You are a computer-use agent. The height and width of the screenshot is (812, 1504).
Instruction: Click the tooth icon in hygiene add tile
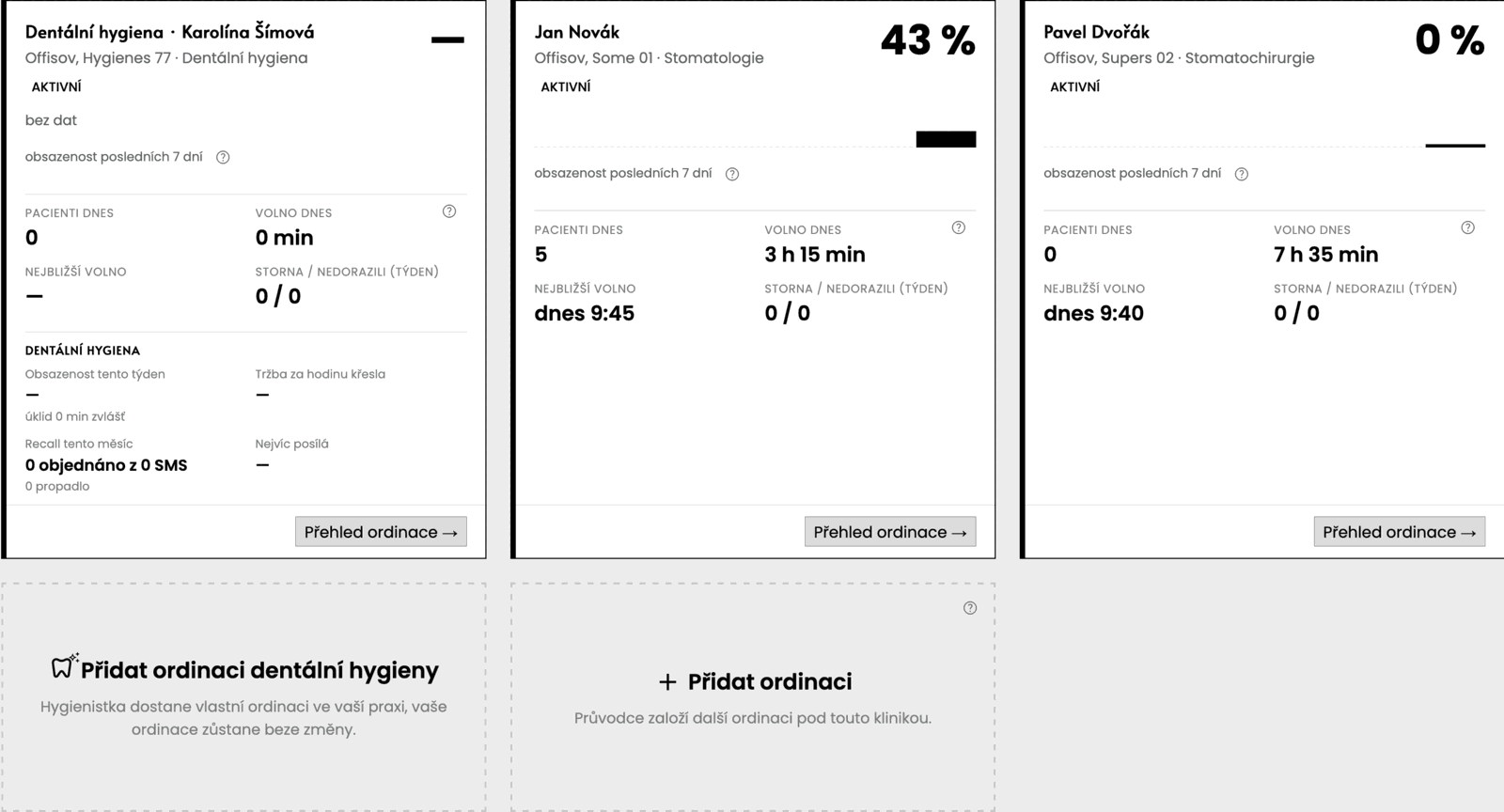(64, 665)
